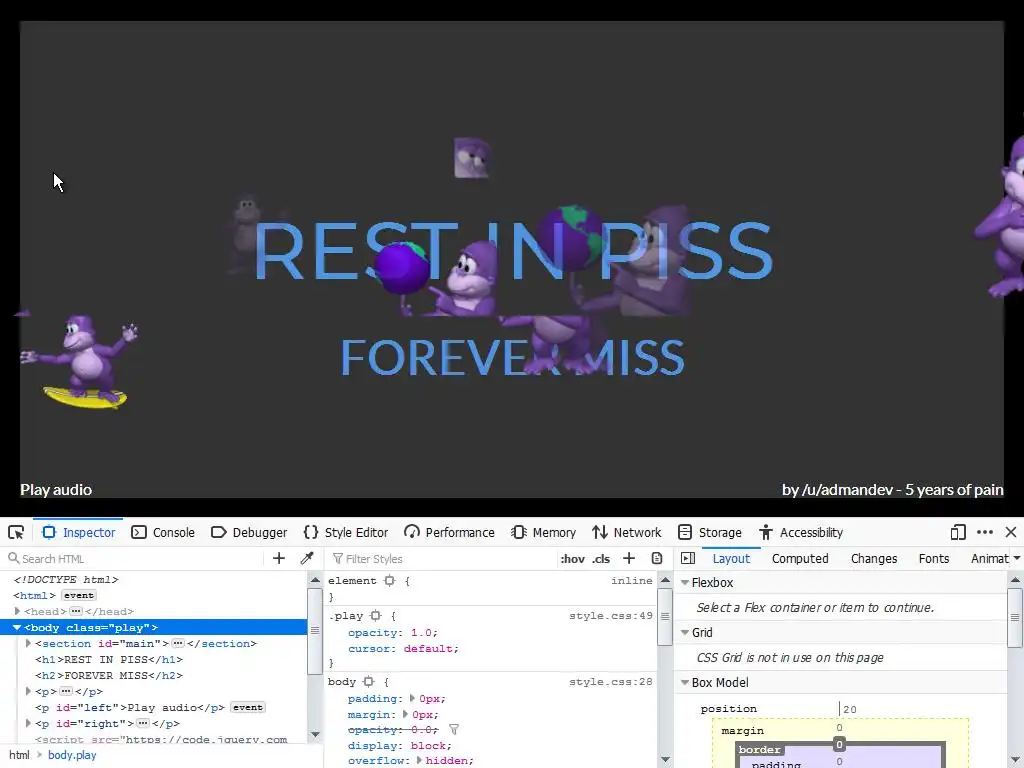Open the Inspector panel
Viewport: 1024px width, 768px height.
pyautogui.click(x=78, y=532)
